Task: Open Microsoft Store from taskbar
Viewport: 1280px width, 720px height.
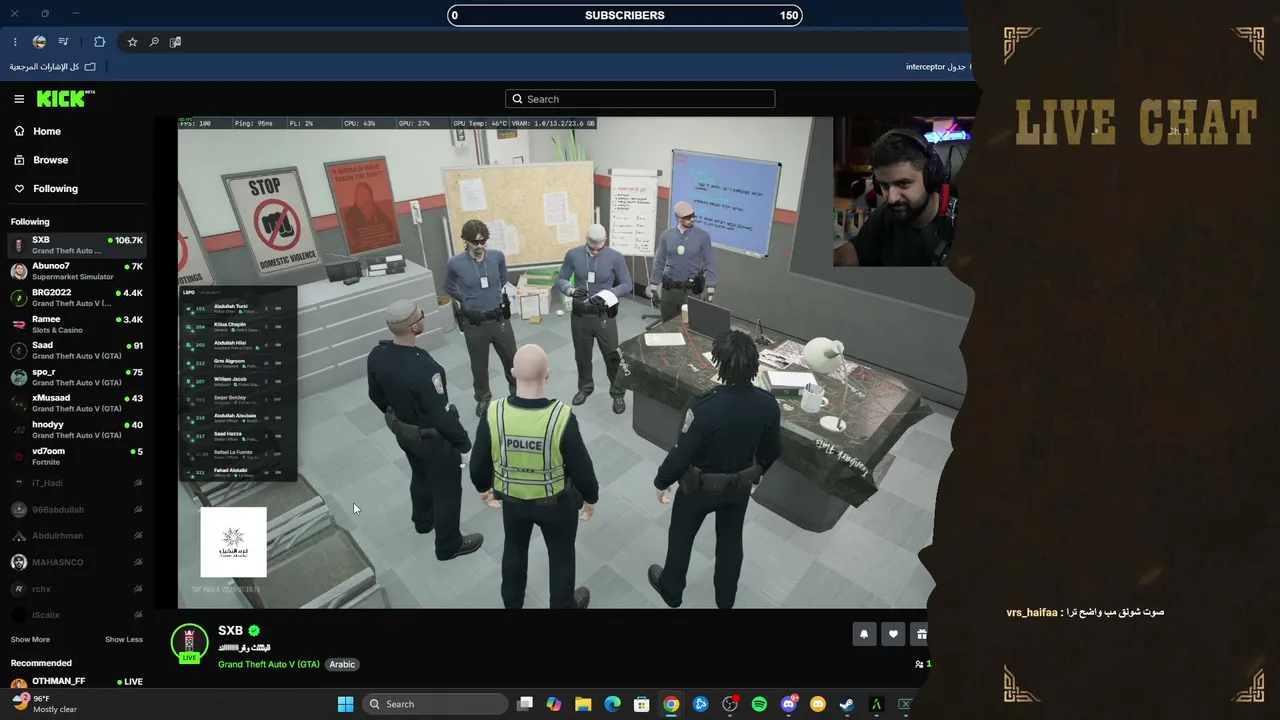Action: [x=642, y=704]
